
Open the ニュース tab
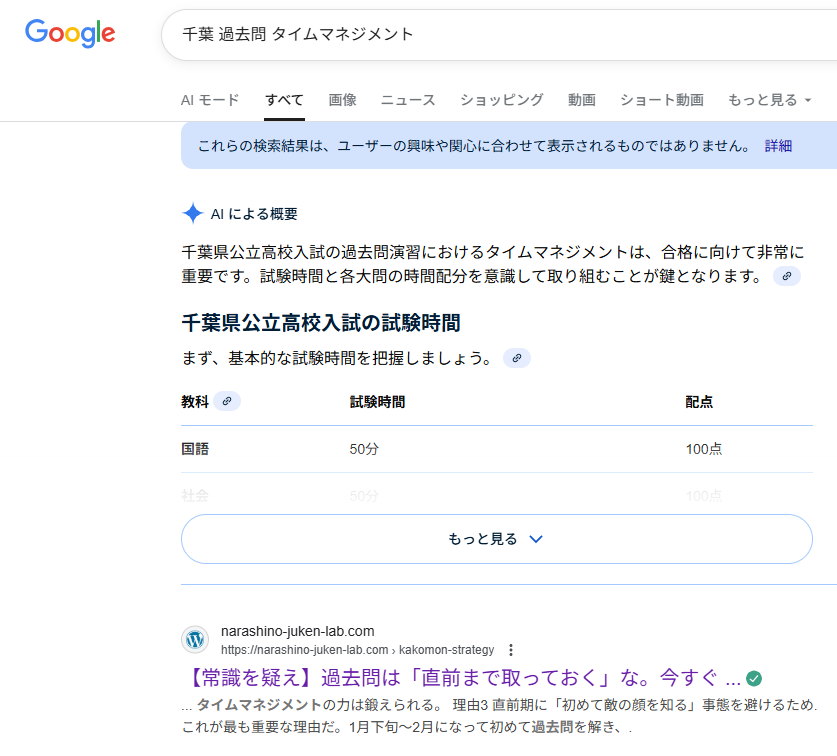tap(408, 100)
